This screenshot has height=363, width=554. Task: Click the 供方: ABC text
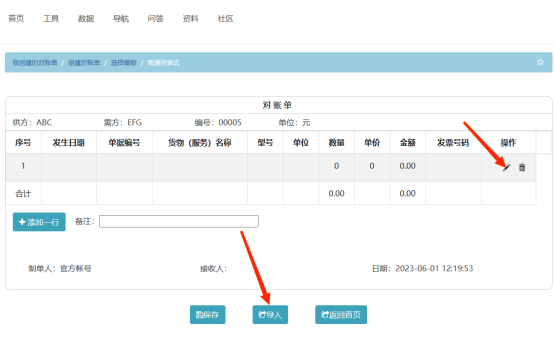coord(32,123)
